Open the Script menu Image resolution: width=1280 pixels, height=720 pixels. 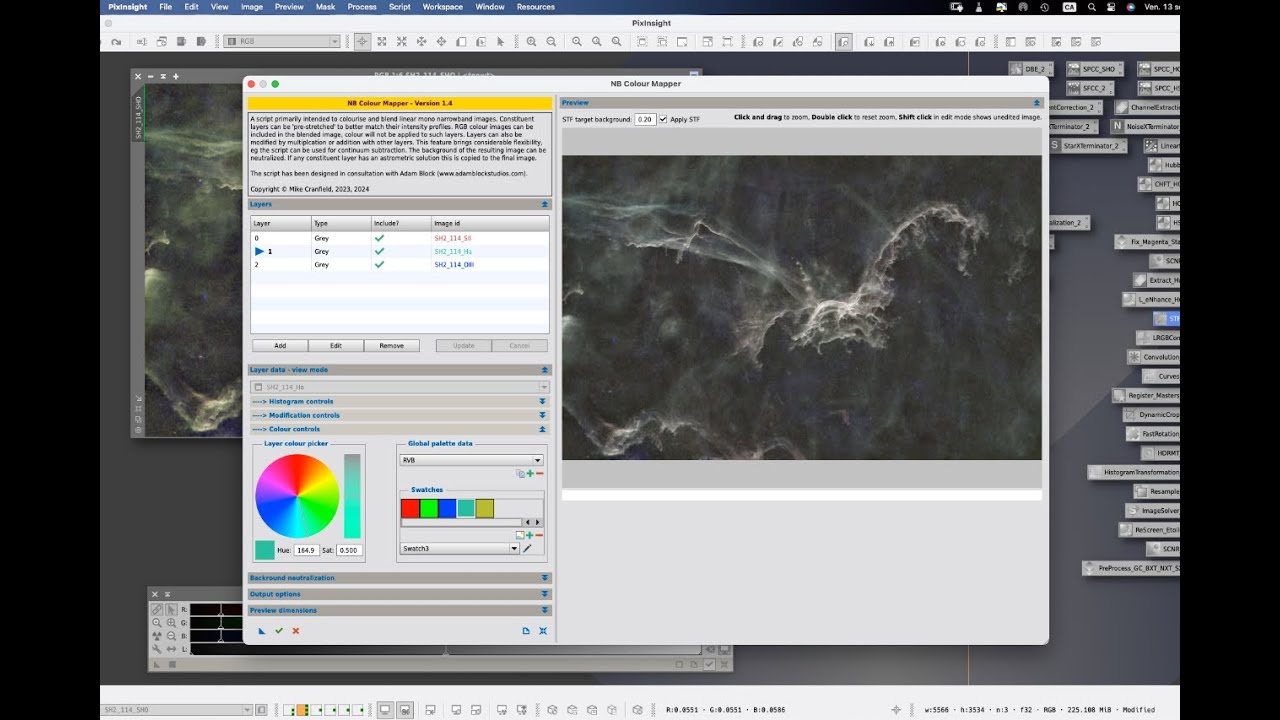point(400,7)
